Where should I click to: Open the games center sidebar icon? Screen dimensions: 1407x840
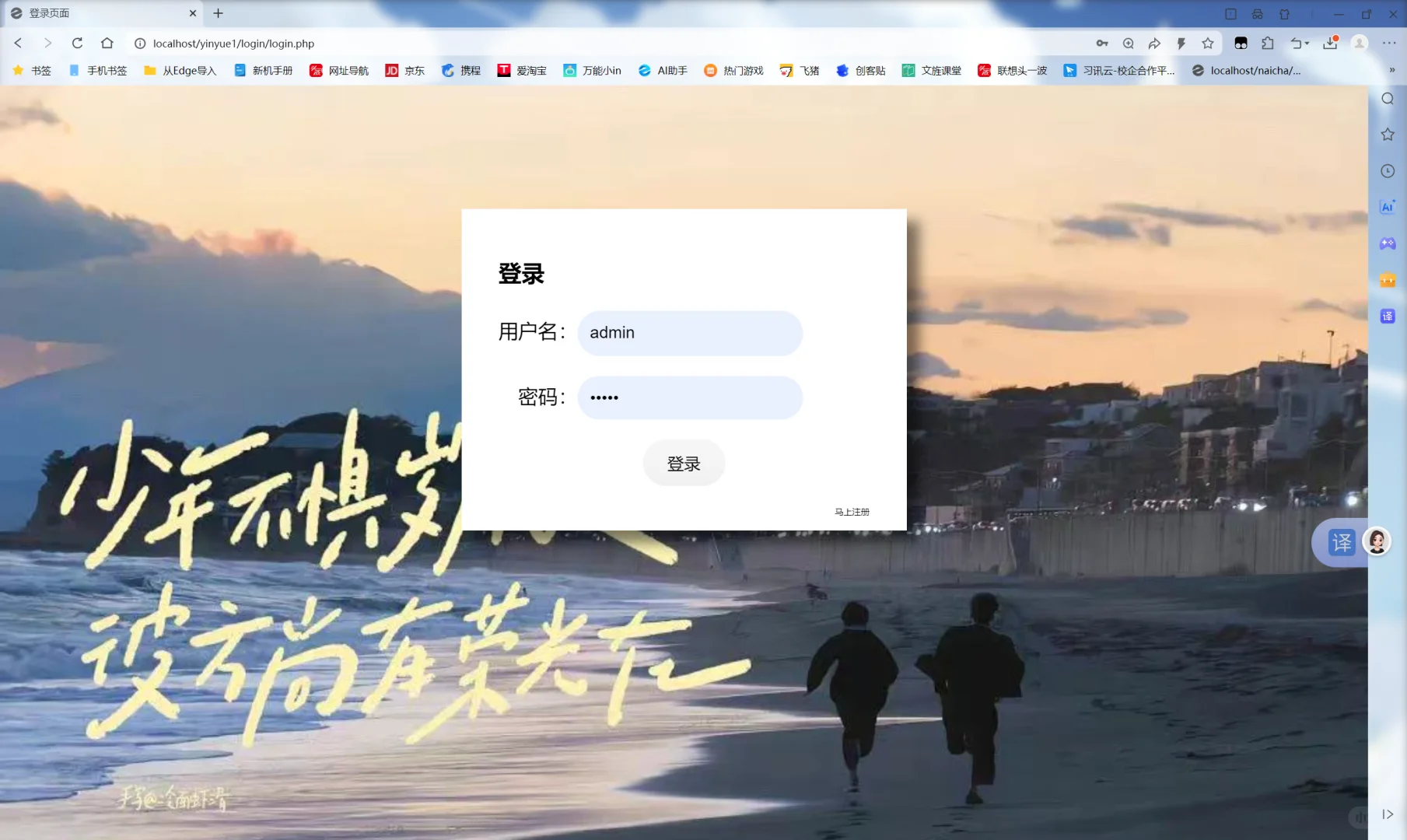[x=1388, y=243]
